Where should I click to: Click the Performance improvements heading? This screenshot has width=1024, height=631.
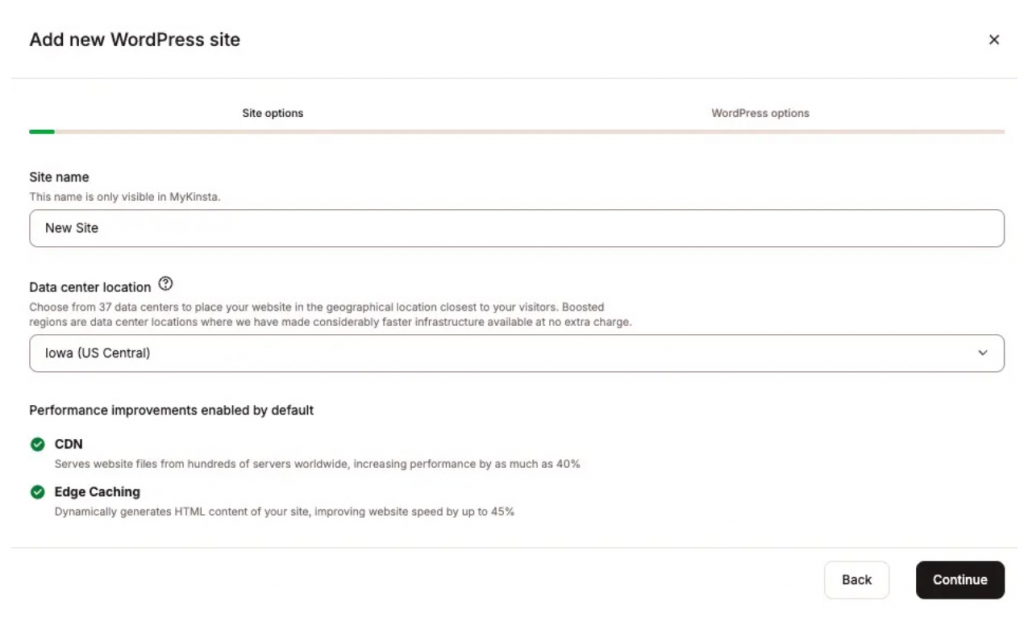pos(171,410)
